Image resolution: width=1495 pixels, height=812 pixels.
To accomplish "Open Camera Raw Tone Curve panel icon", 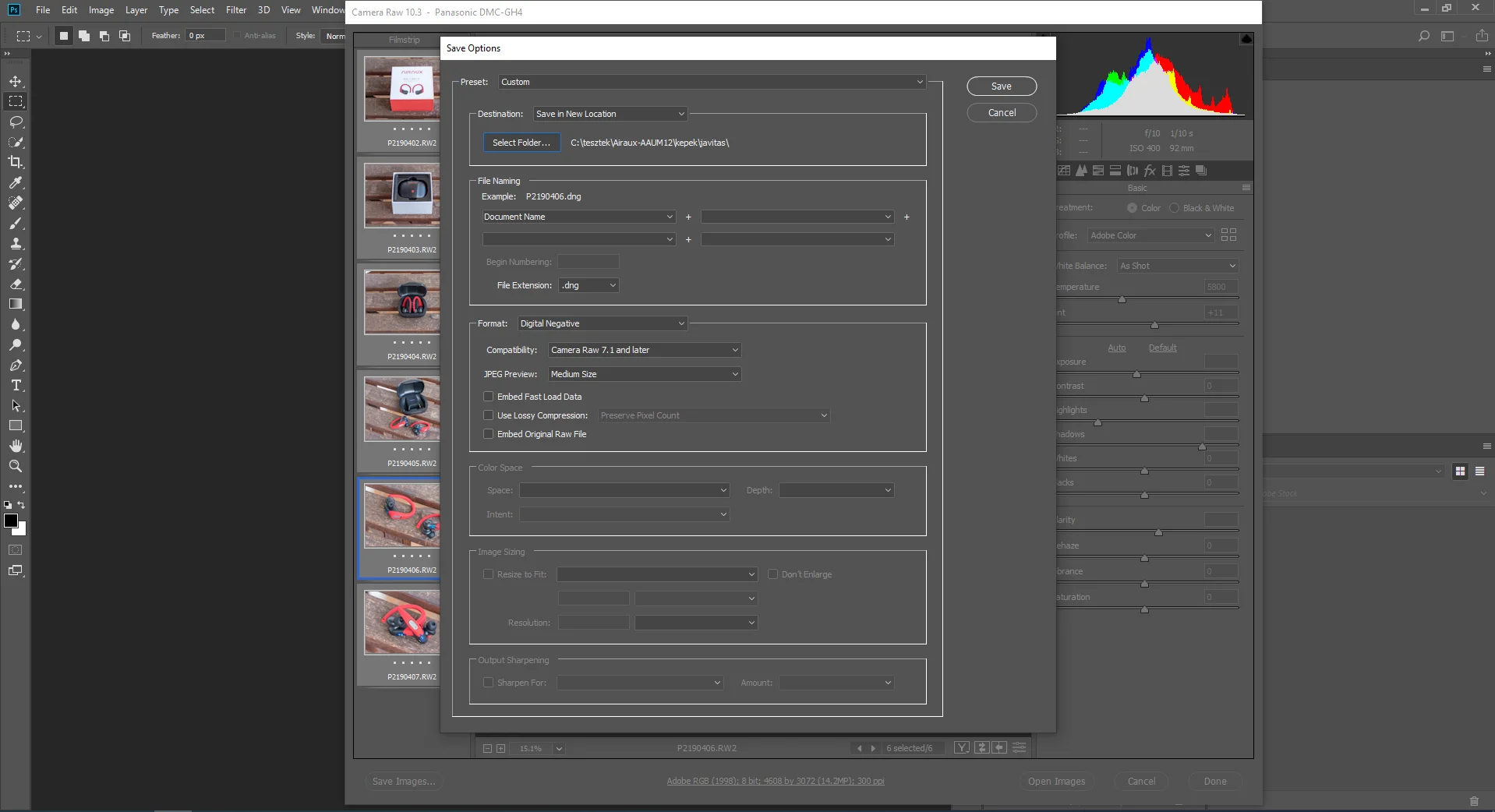I will (x=1064, y=171).
